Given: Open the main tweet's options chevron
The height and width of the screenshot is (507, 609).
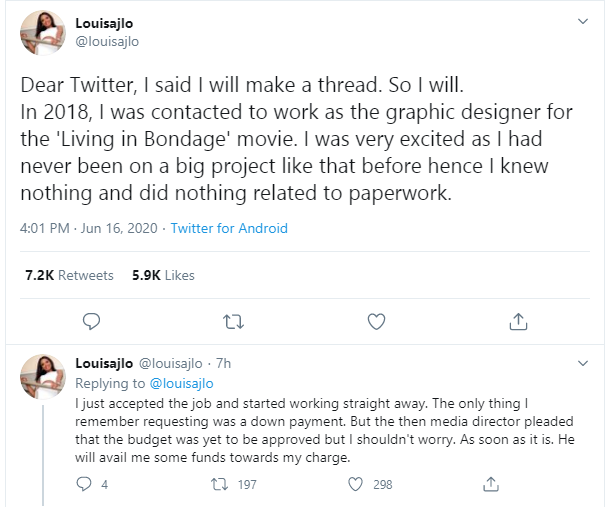Looking at the screenshot, I should coord(583,21).
